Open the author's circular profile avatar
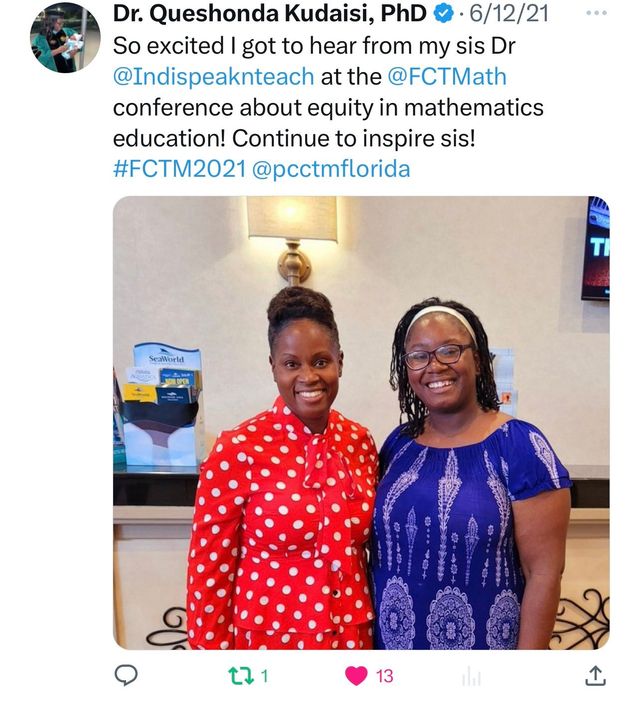The height and width of the screenshot is (707, 640). (65, 38)
